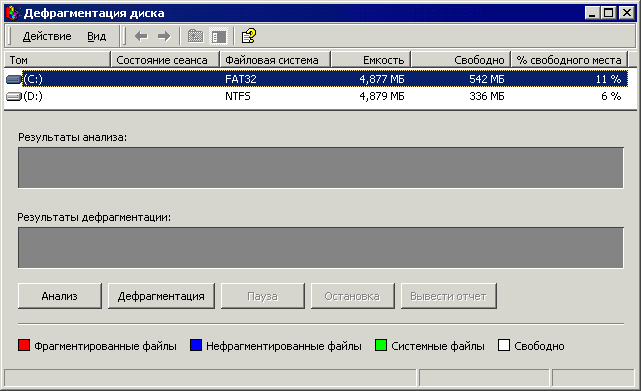Click the 11 % free space value
Screen dimensions: 641x391
coord(608,79)
